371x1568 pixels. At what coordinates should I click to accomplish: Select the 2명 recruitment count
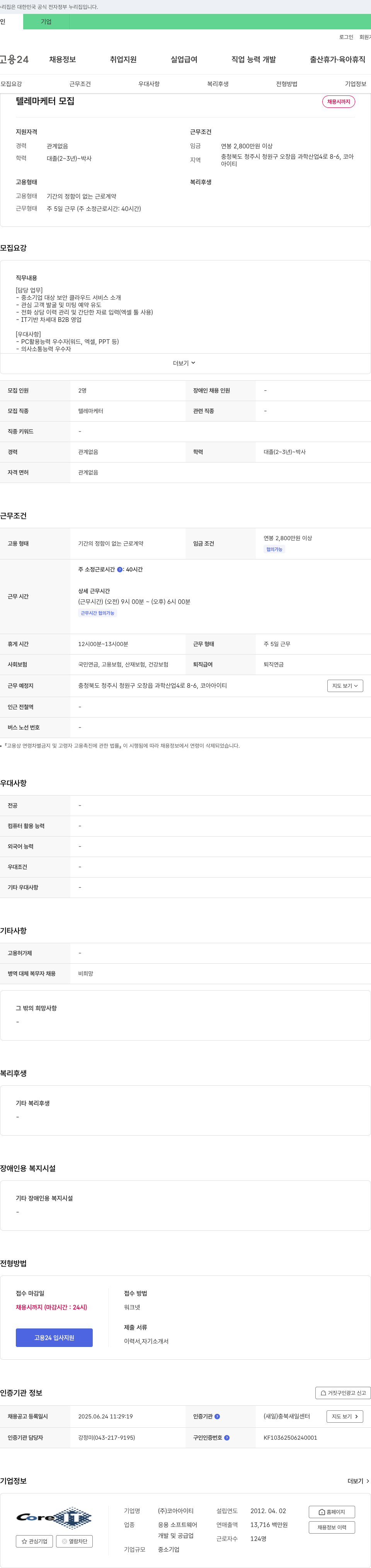tap(82, 391)
